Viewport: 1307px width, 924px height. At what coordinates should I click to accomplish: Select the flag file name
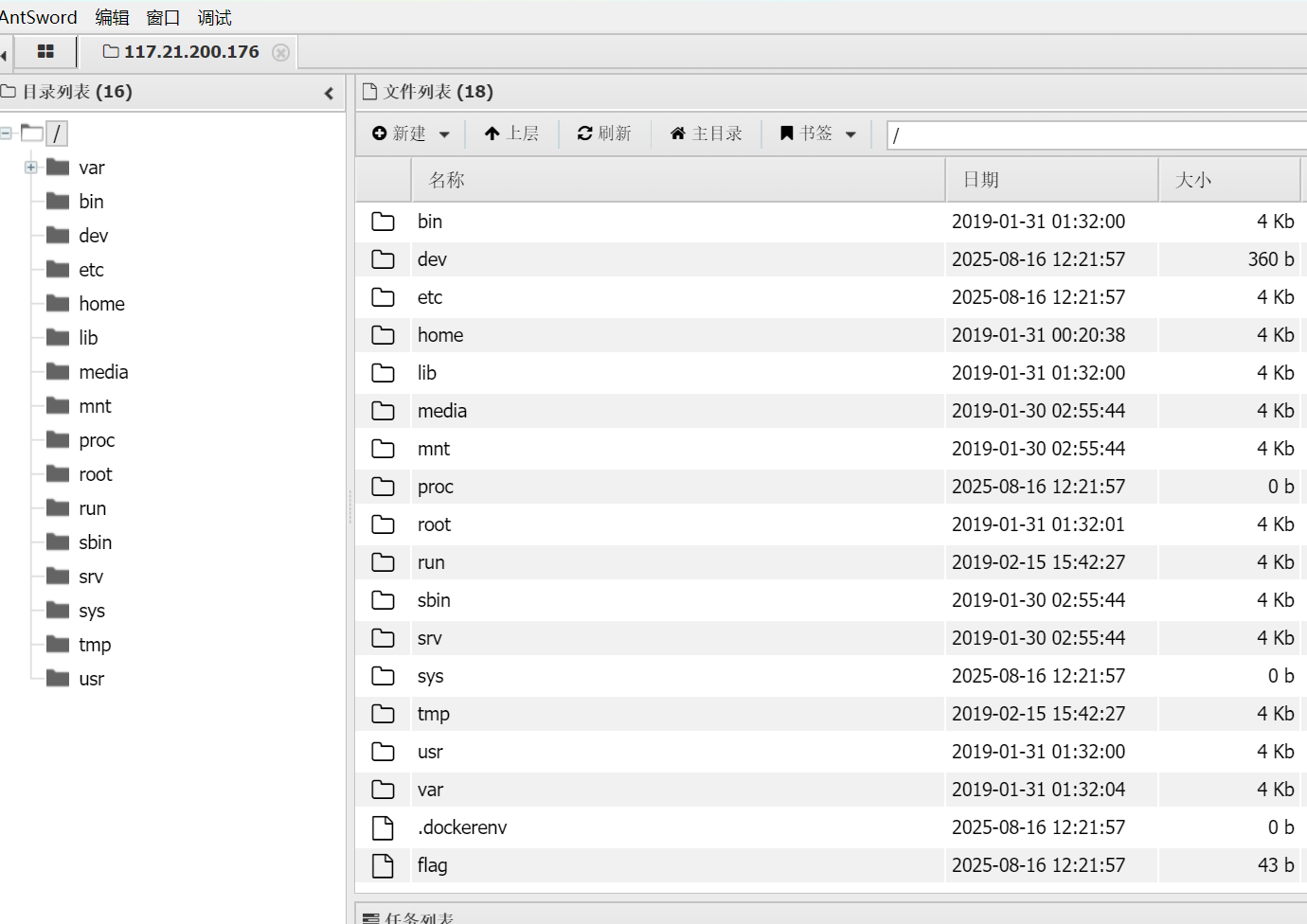pyautogui.click(x=432, y=865)
